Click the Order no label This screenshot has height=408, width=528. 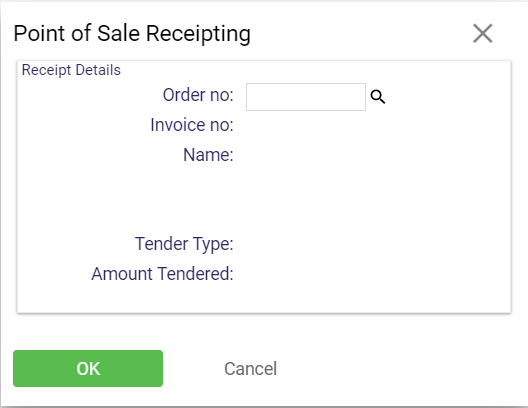(x=198, y=95)
